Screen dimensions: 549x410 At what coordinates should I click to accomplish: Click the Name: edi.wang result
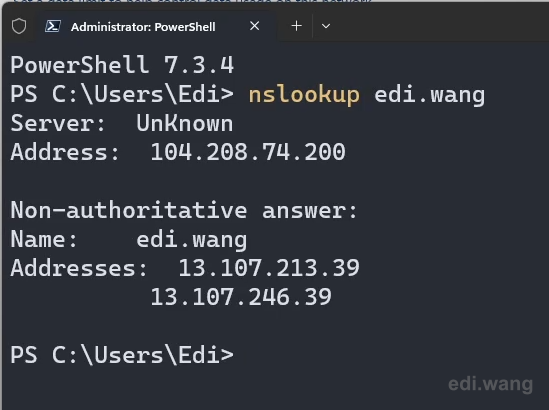[128, 241]
